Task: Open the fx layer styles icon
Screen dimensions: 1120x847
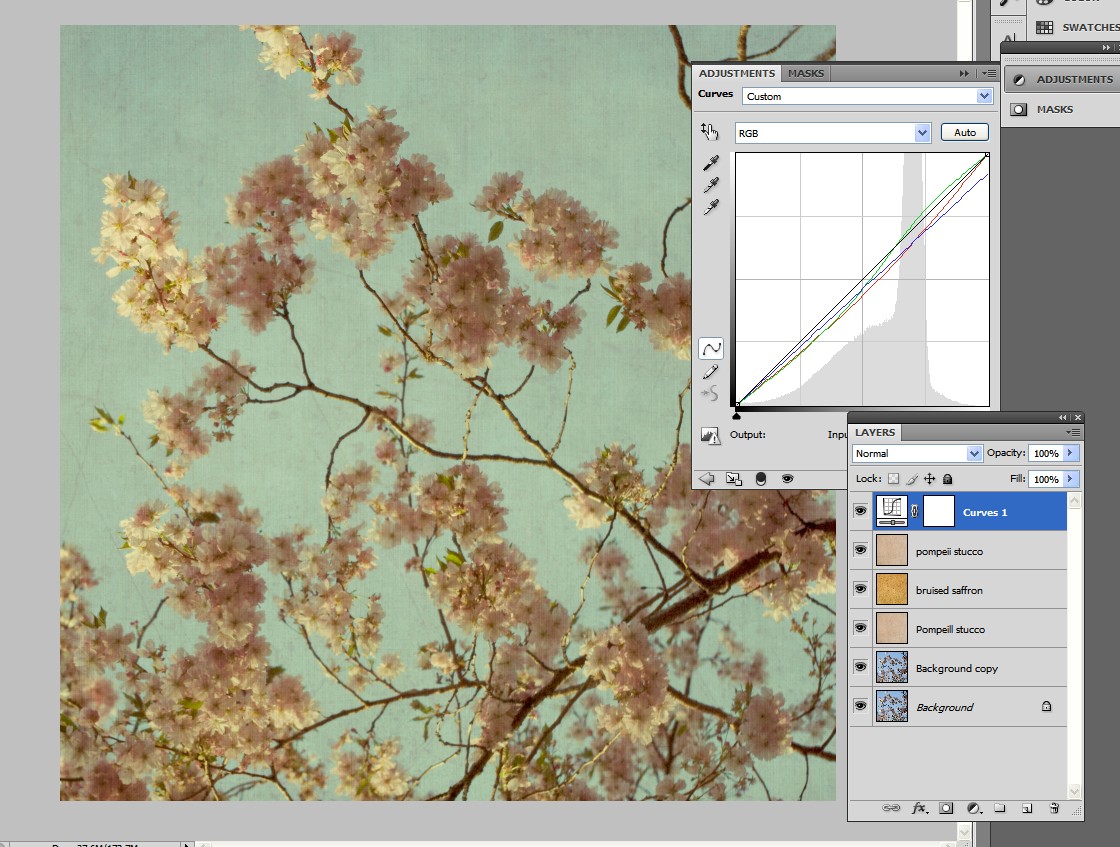Action: tap(920, 808)
